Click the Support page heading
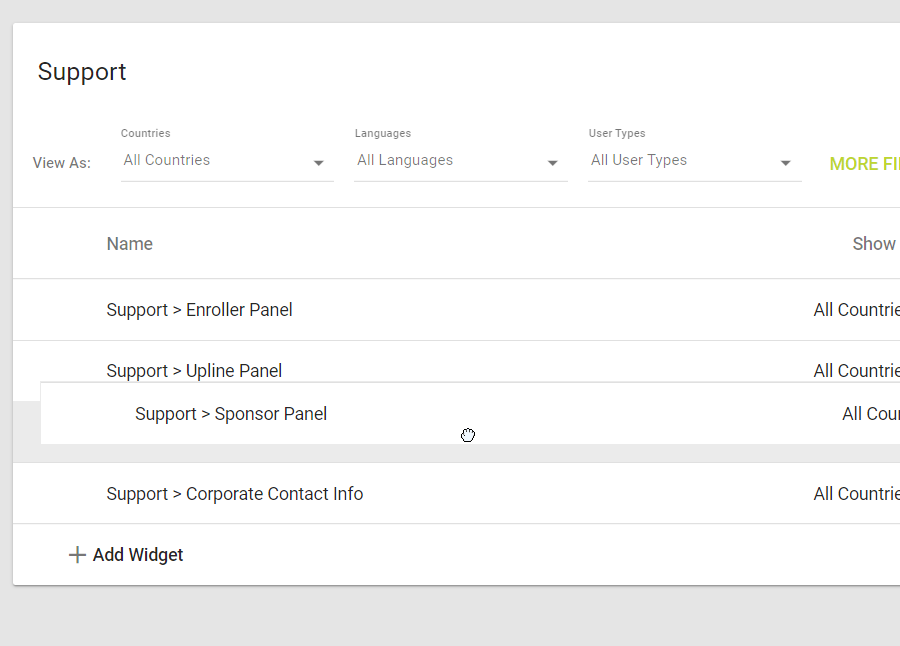Image resolution: width=900 pixels, height=646 pixels. (x=82, y=72)
